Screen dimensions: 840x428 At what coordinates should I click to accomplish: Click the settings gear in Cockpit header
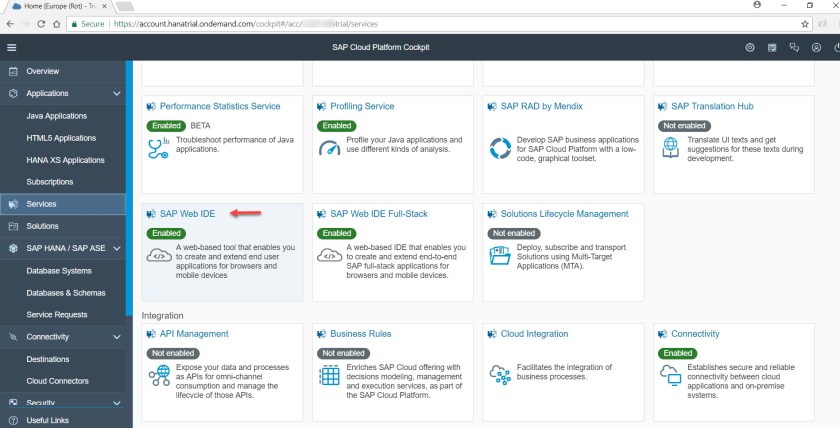click(x=750, y=48)
